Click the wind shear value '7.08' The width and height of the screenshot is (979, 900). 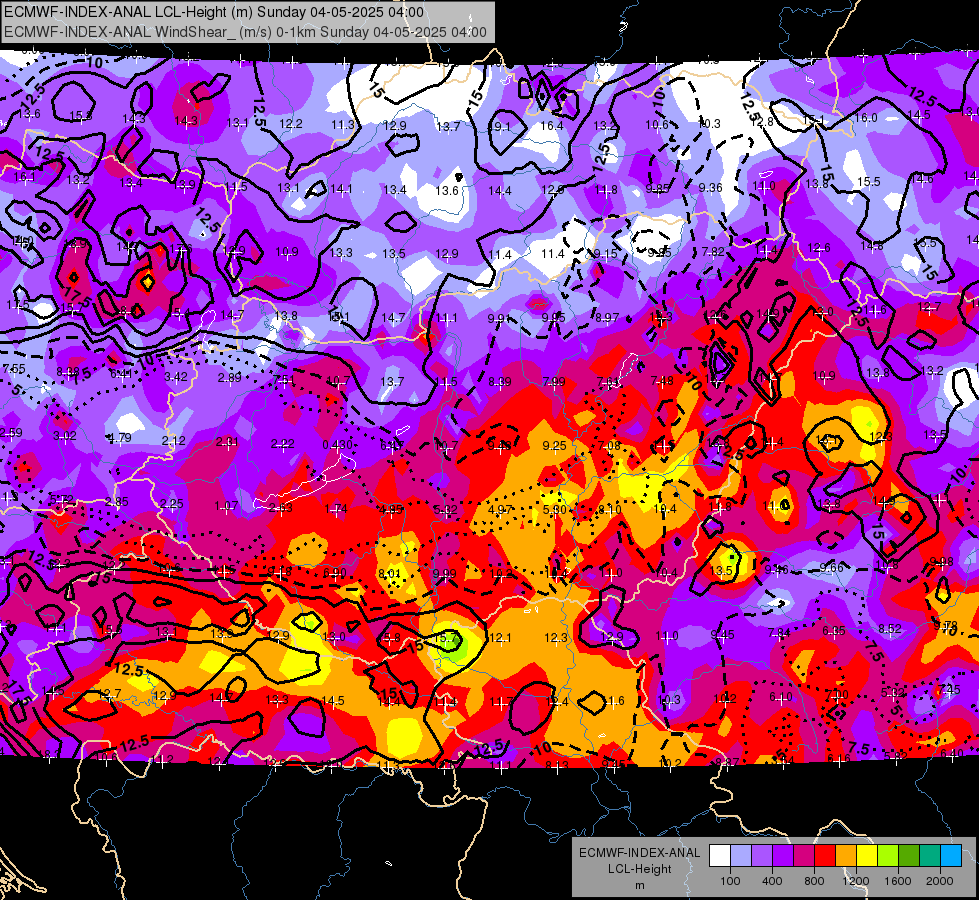[x=609, y=445]
